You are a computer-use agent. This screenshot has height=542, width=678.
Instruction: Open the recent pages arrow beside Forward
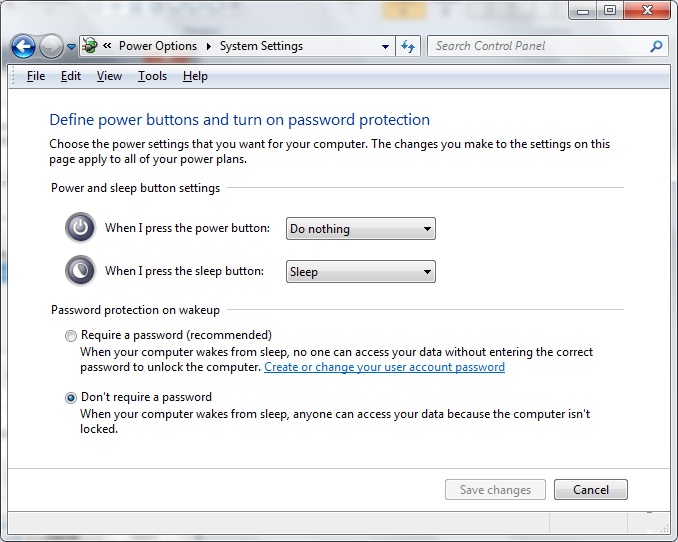[71, 46]
